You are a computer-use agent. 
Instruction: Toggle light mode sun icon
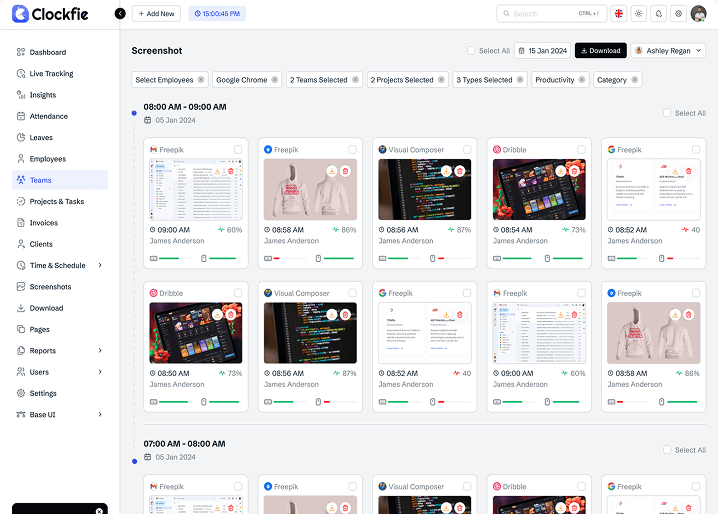pos(638,14)
